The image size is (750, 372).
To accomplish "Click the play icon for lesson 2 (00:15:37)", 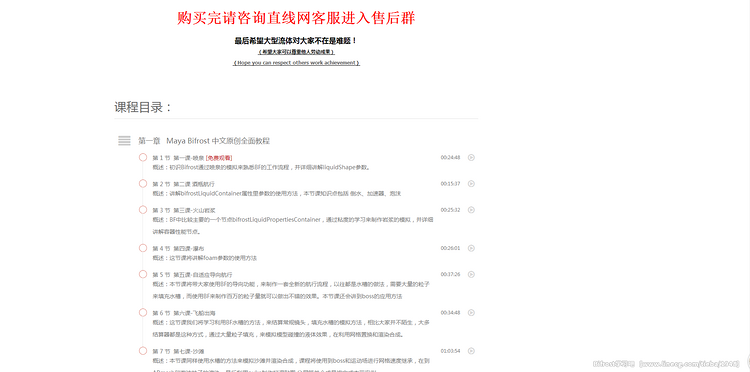I will (x=471, y=184).
